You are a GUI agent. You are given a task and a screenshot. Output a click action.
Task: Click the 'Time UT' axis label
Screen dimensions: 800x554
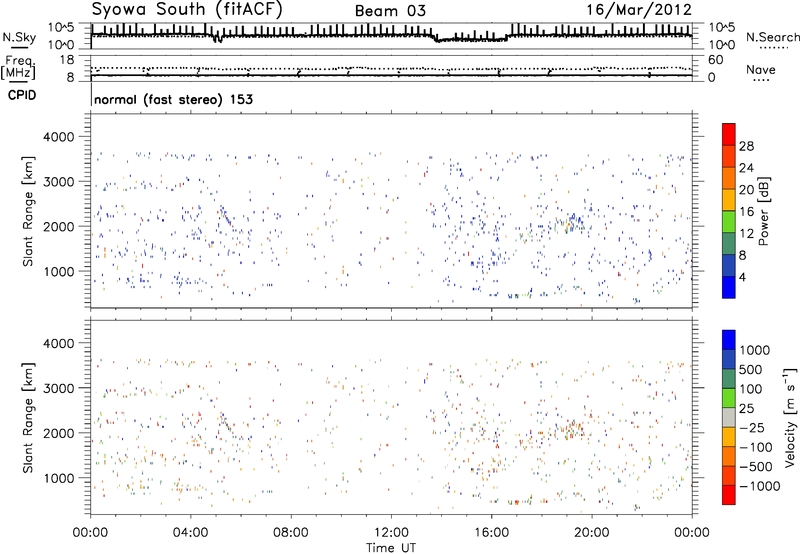391,547
